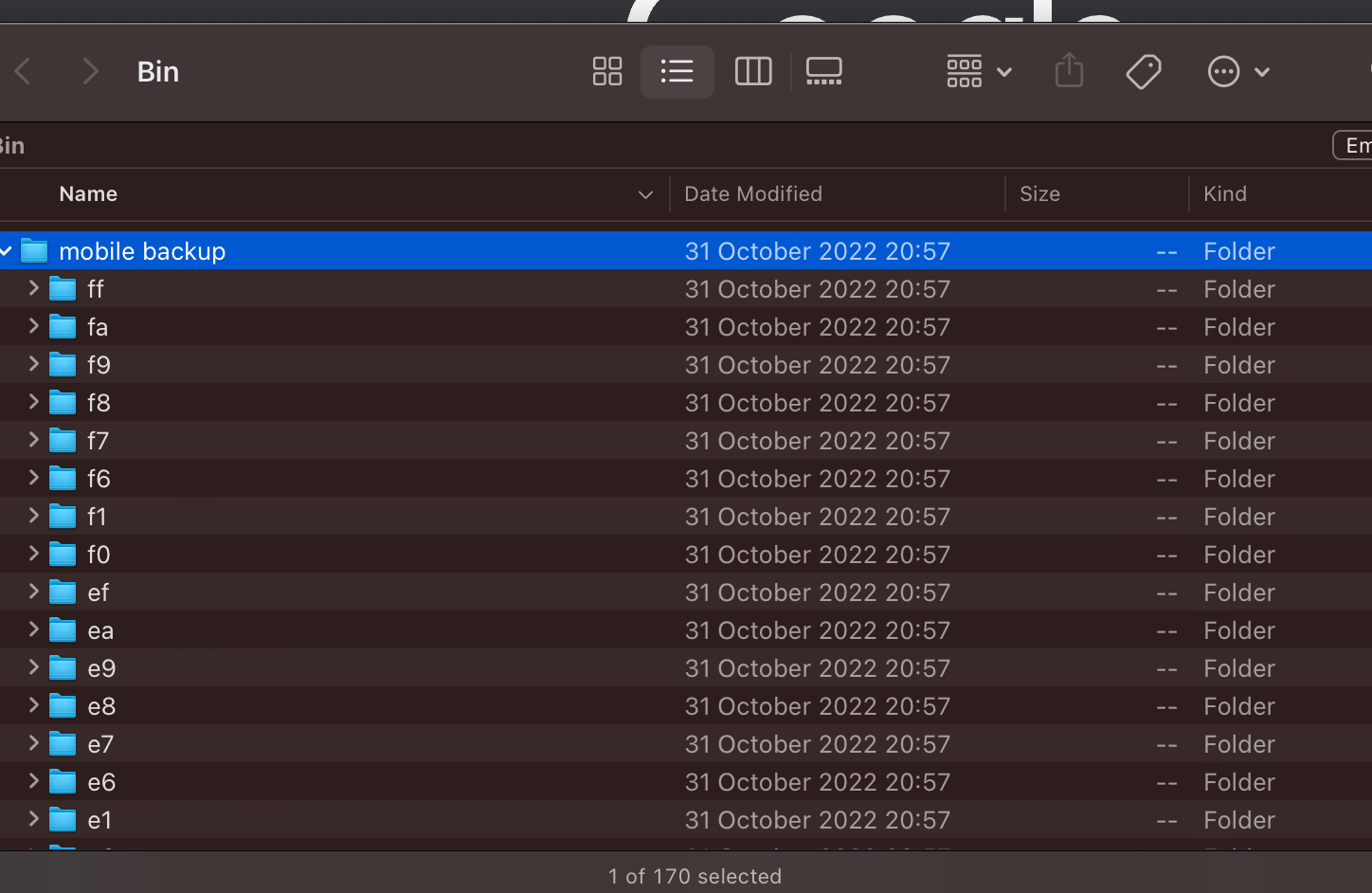Click the f8 folder icon
Screen dimensions: 1372x893
(63, 402)
